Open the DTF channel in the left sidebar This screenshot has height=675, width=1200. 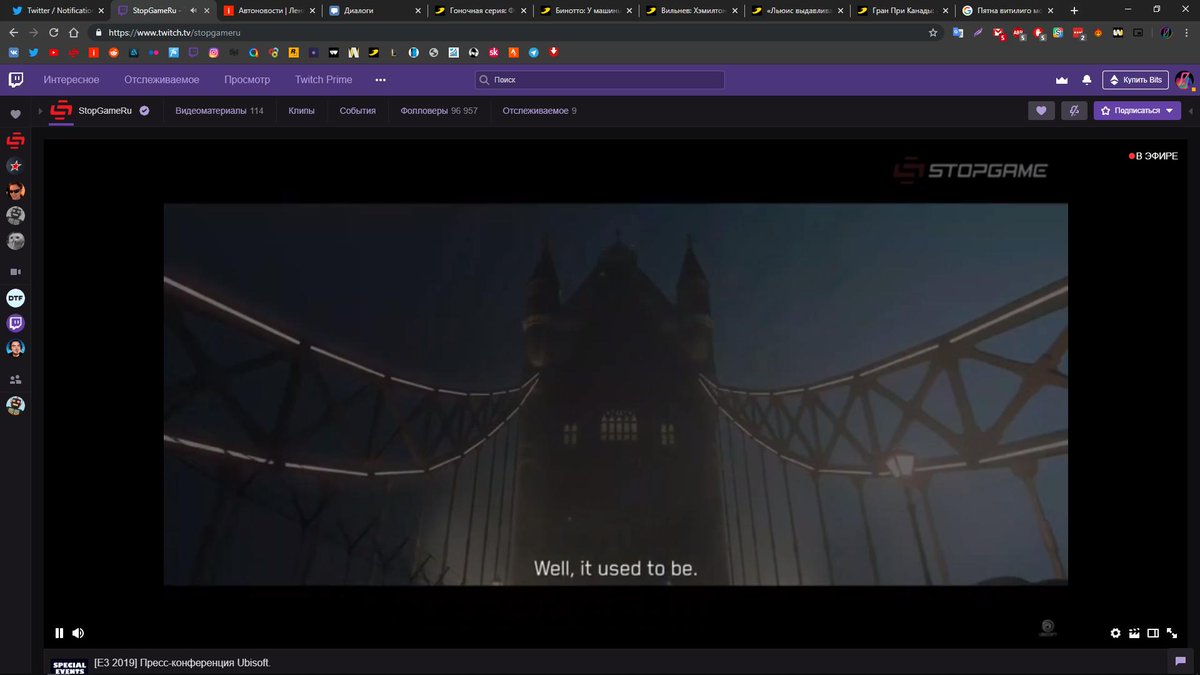click(15, 297)
